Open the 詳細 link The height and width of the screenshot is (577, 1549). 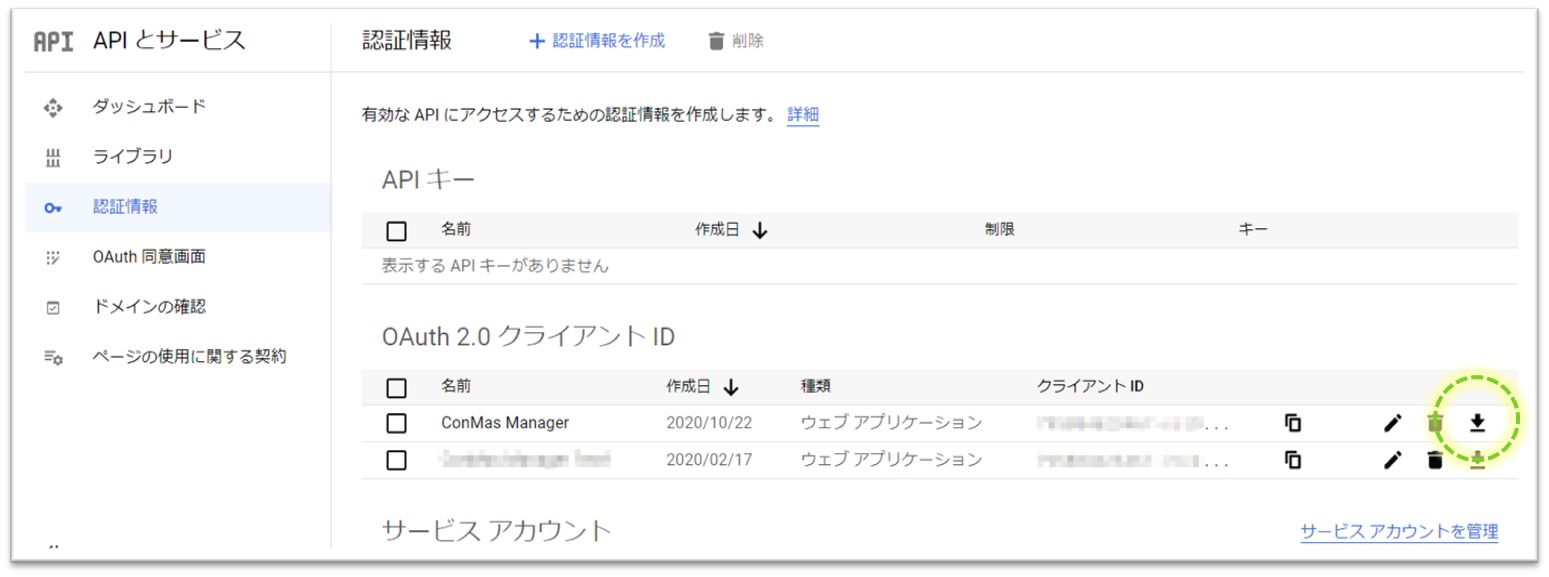pyautogui.click(x=803, y=115)
